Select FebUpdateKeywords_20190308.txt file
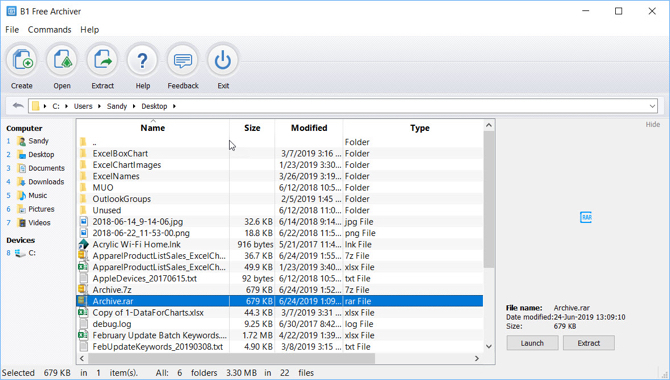The image size is (670, 380). (x=280, y=347)
